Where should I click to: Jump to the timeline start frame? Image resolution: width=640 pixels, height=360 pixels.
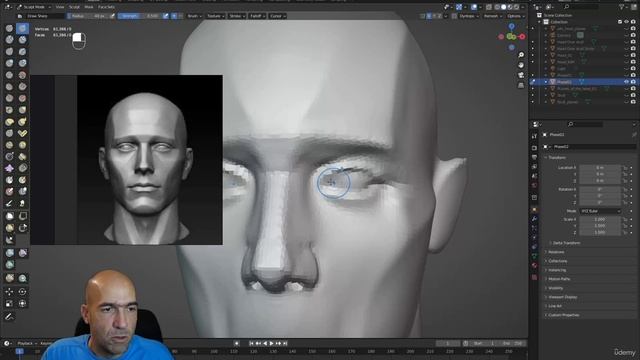pyautogui.click(x=251, y=344)
